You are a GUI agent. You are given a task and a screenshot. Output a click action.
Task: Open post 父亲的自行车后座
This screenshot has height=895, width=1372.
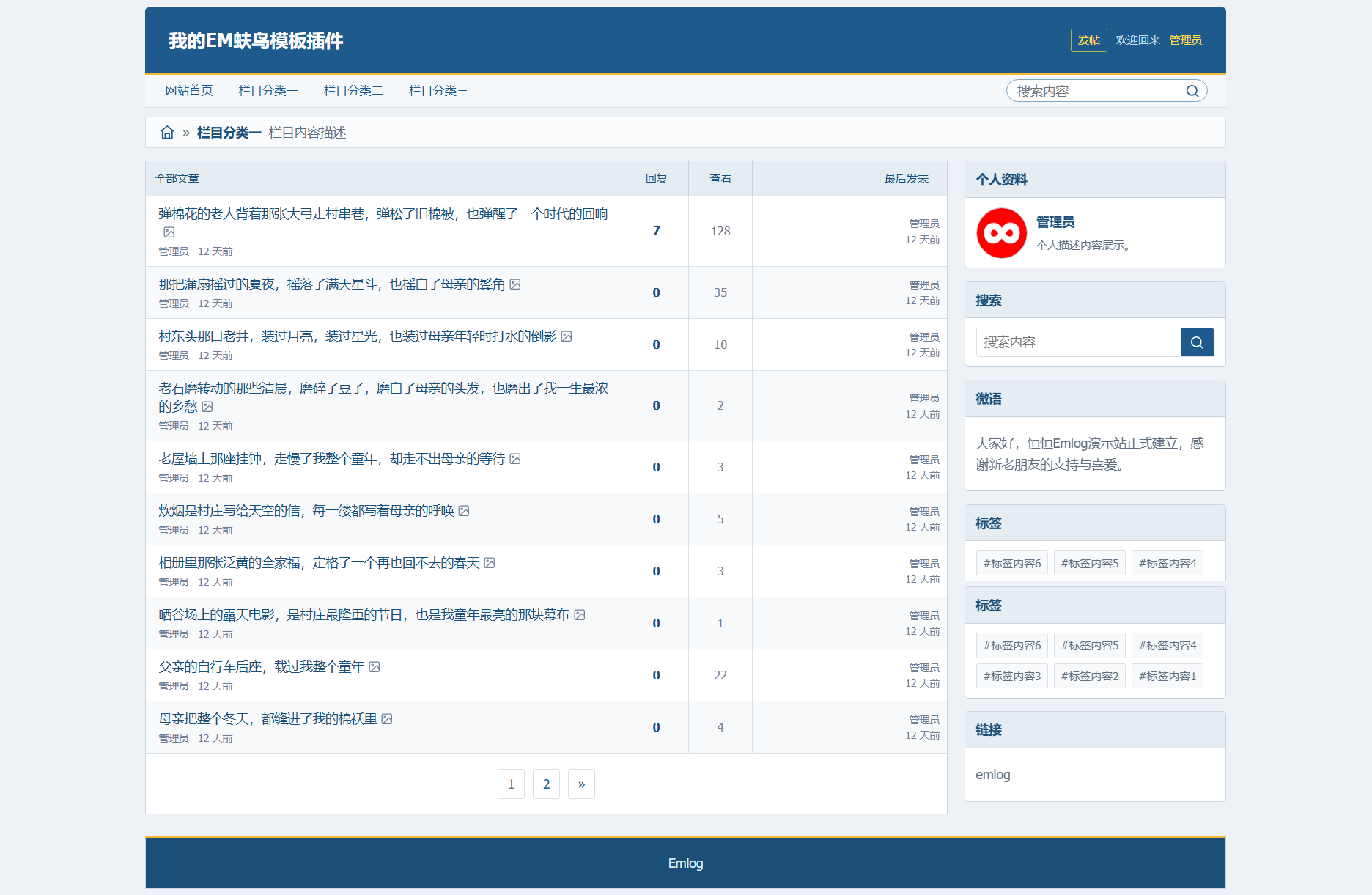coord(262,667)
